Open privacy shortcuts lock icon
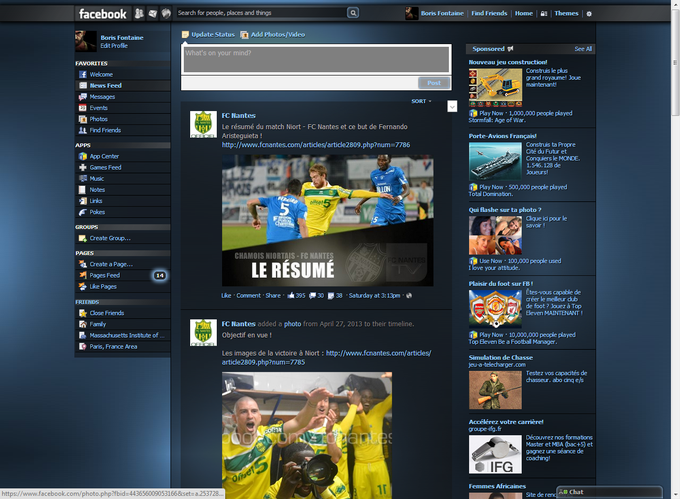680x499 pixels. tap(543, 13)
